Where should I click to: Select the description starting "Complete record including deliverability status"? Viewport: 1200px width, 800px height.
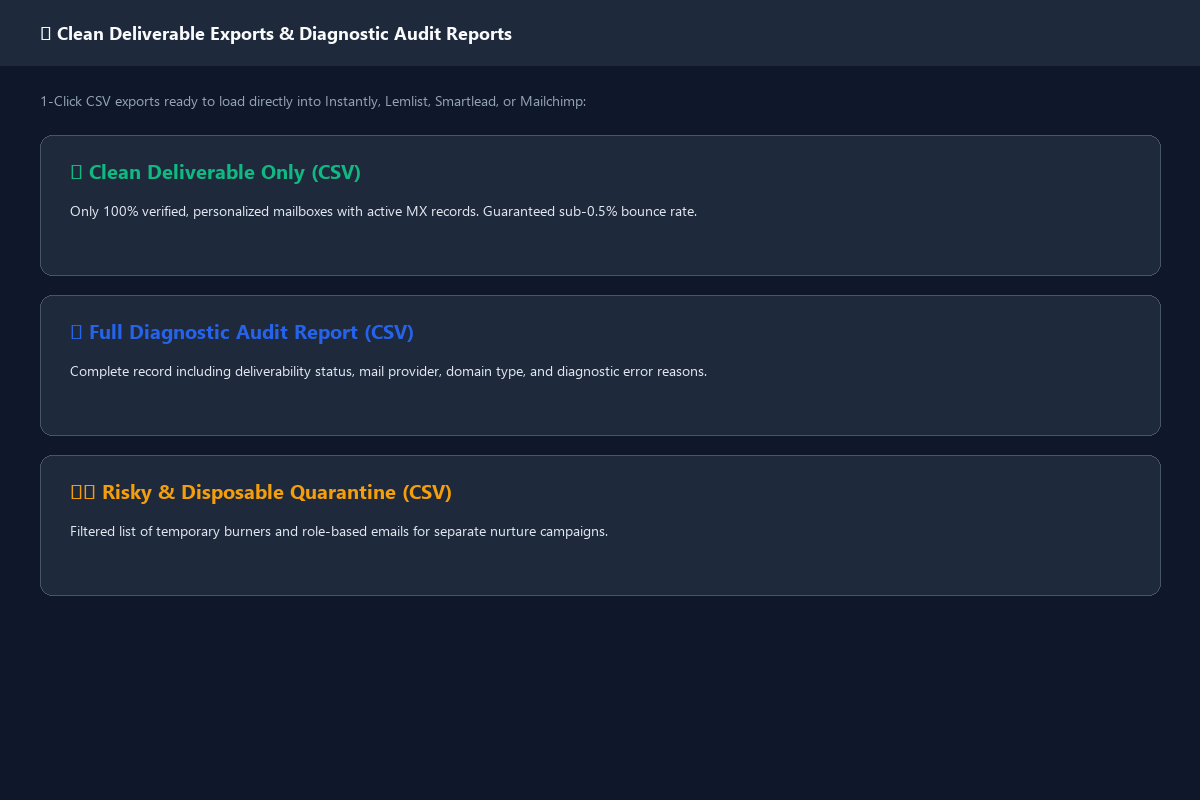point(388,371)
